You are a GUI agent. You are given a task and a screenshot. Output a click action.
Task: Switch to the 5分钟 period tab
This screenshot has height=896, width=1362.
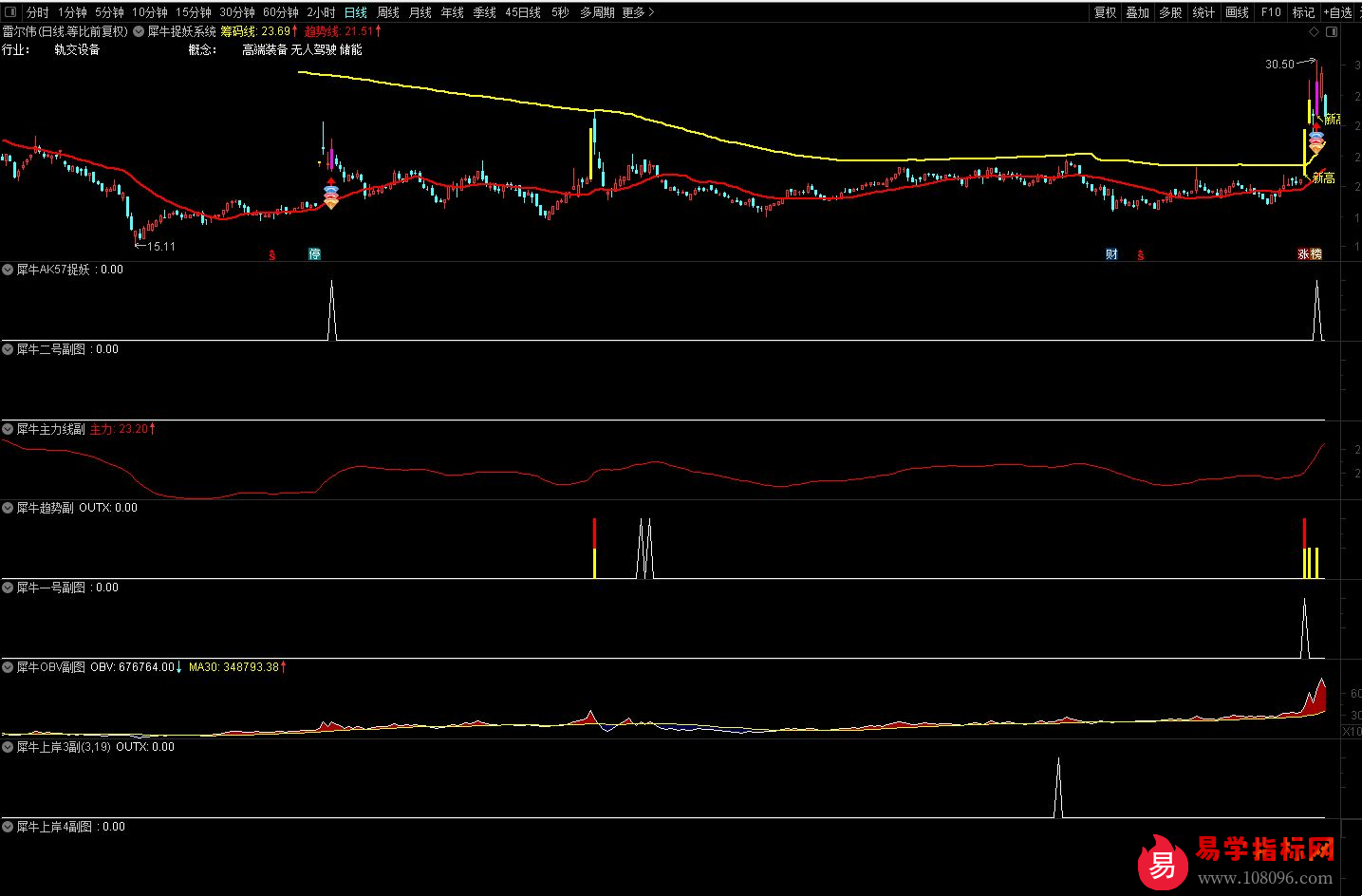tap(109, 12)
